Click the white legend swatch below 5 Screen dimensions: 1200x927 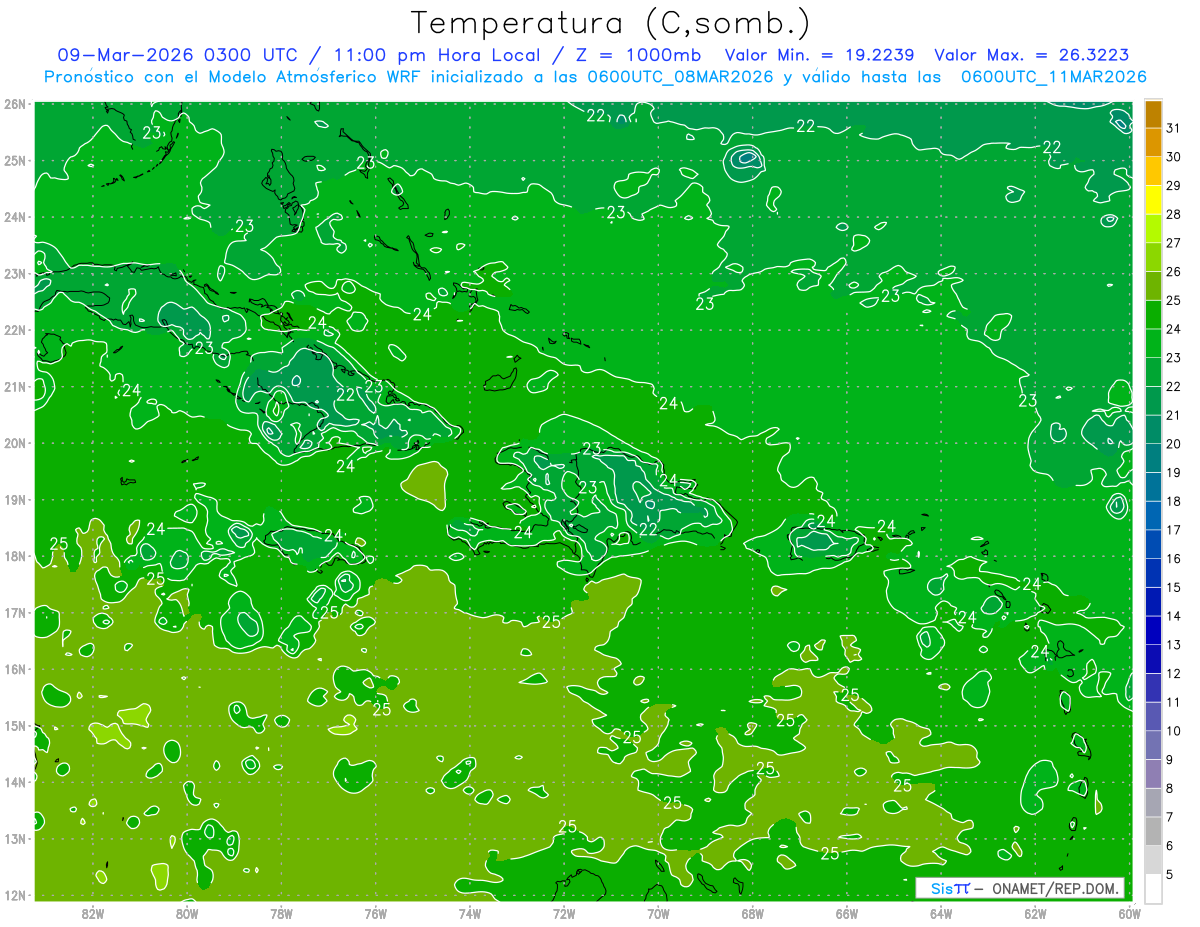click(x=1153, y=888)
